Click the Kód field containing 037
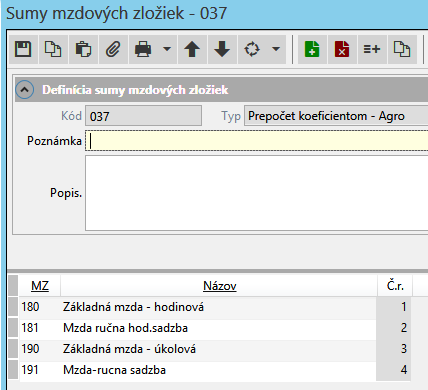This screenshot has width=428, height=390. (x=143, y=116)
